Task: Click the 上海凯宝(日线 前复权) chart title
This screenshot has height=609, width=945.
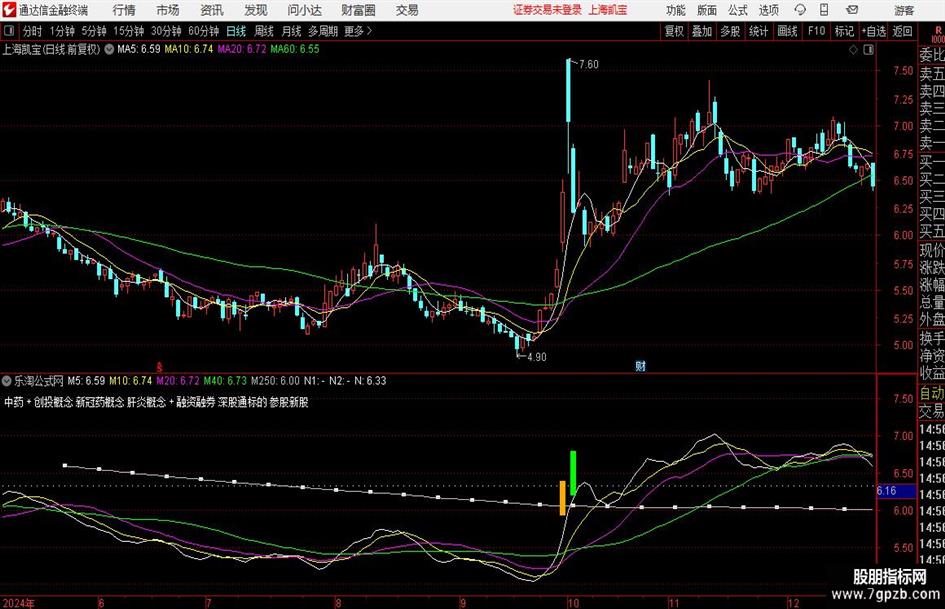Action: 51,49
